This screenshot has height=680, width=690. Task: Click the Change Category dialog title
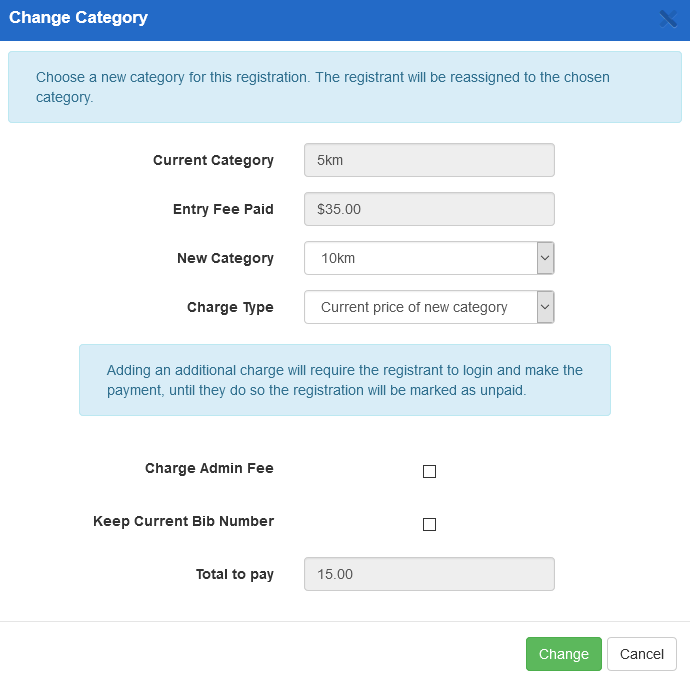click(78, 18)
